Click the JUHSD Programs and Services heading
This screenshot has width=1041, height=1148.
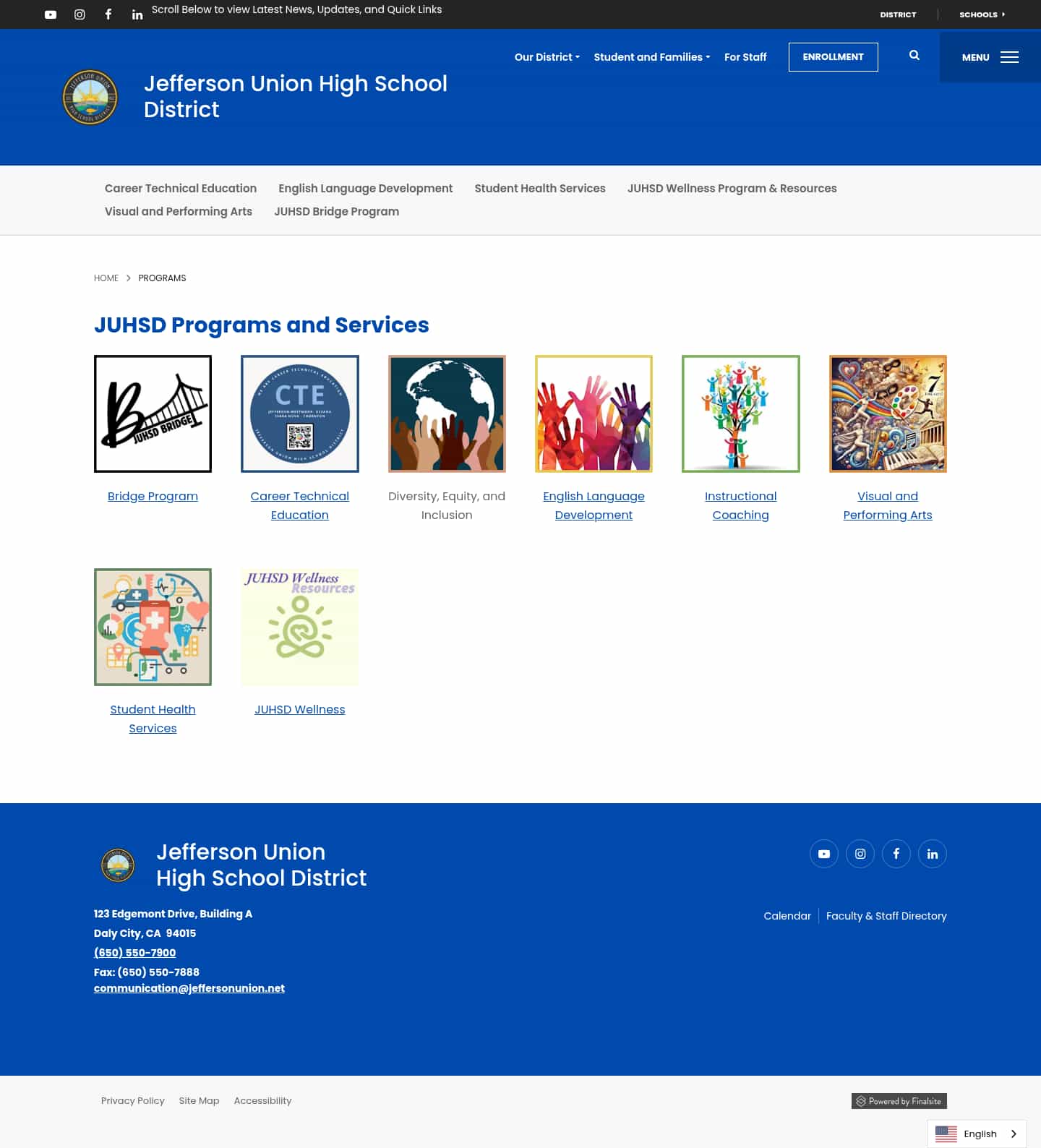click(262, 325)
